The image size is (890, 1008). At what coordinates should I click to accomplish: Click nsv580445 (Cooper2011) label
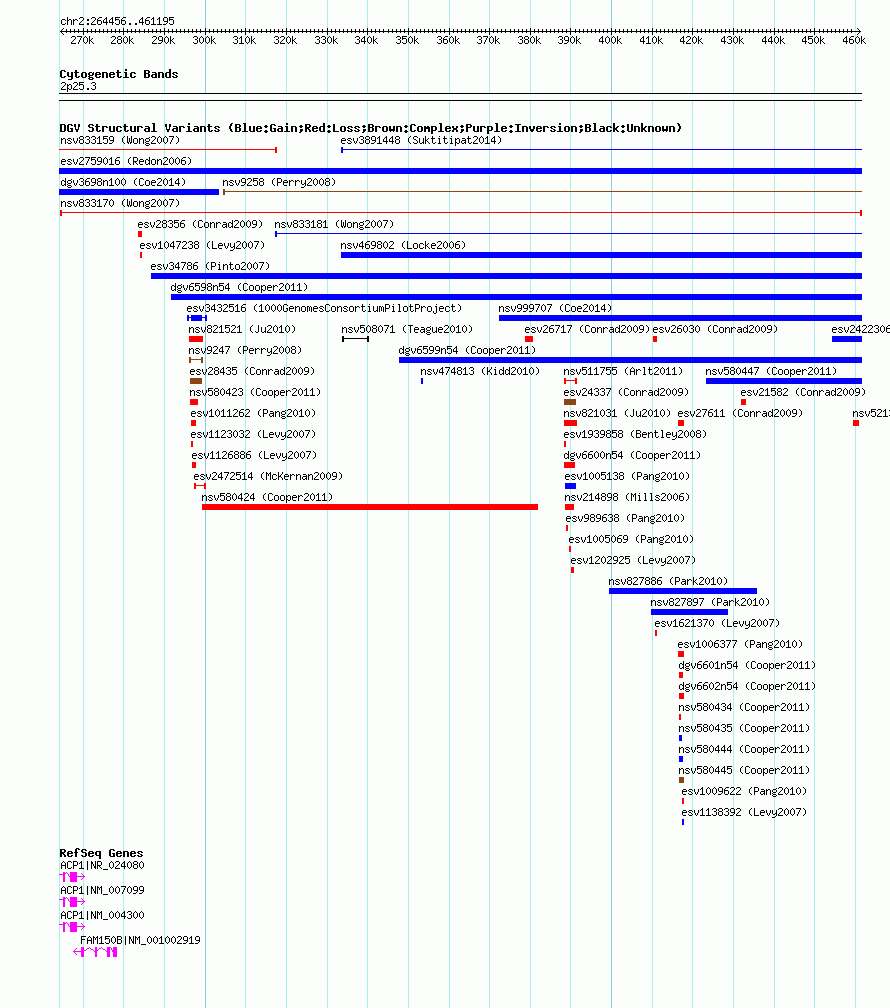[x=744, y=770]
